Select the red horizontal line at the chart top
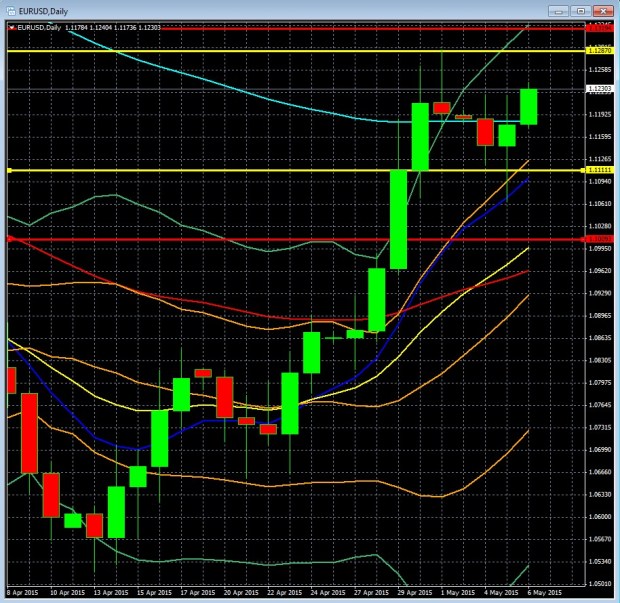 [300, 29]
